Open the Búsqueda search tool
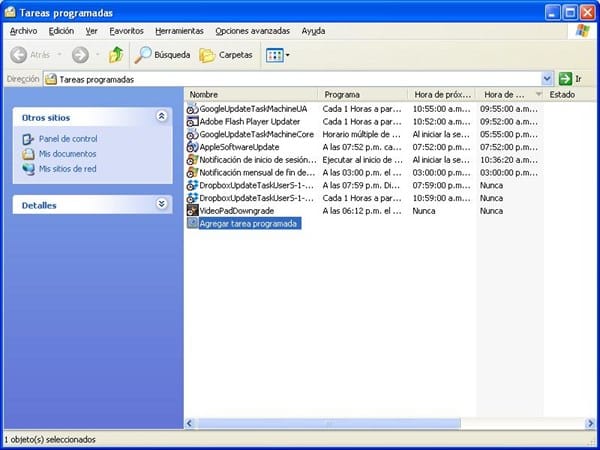 162,55
